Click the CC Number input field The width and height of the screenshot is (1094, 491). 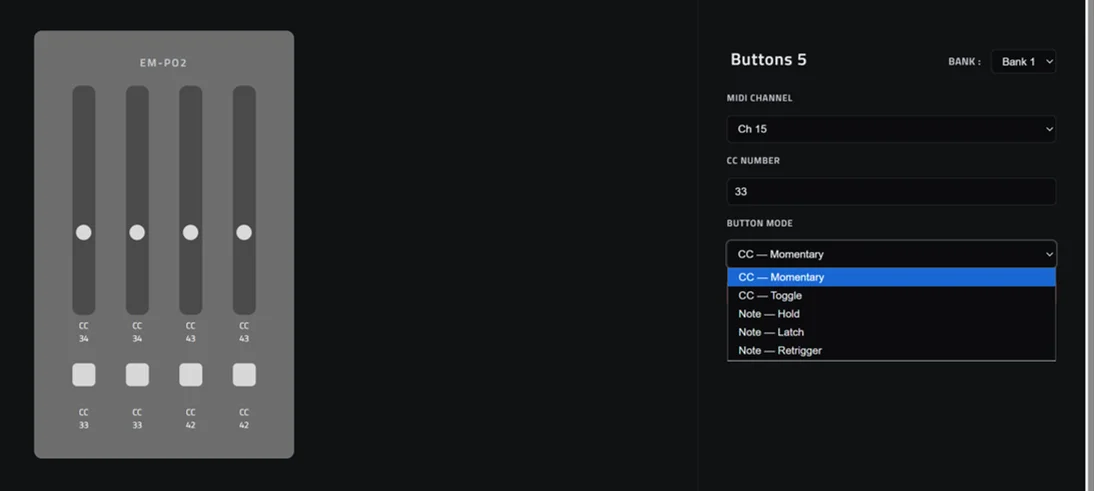pos(891,191)
